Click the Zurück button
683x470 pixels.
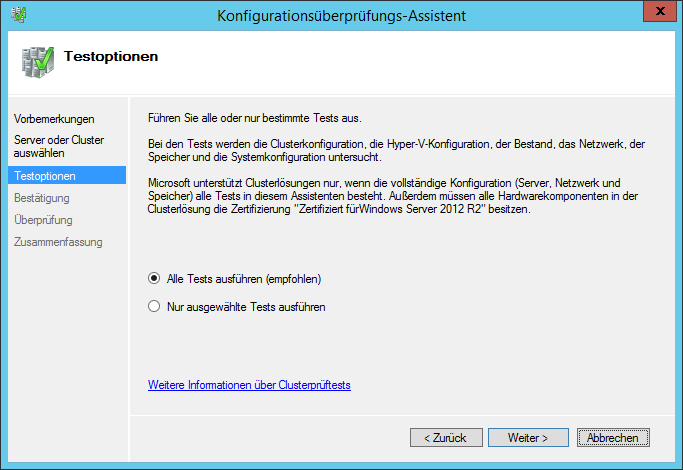pos(446,437)
